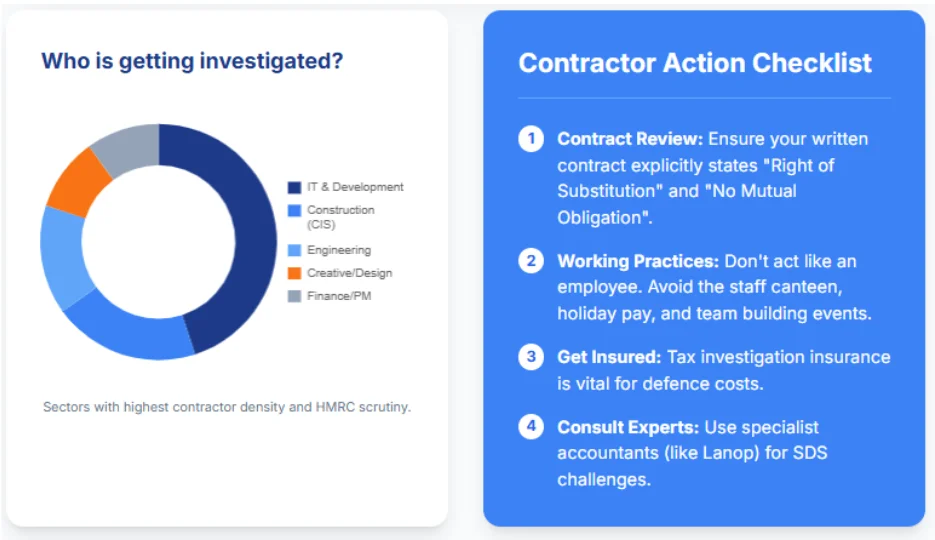935x540 pixels.
Task: Toggle the IT & Development legend label
Action: pos(355,187)
